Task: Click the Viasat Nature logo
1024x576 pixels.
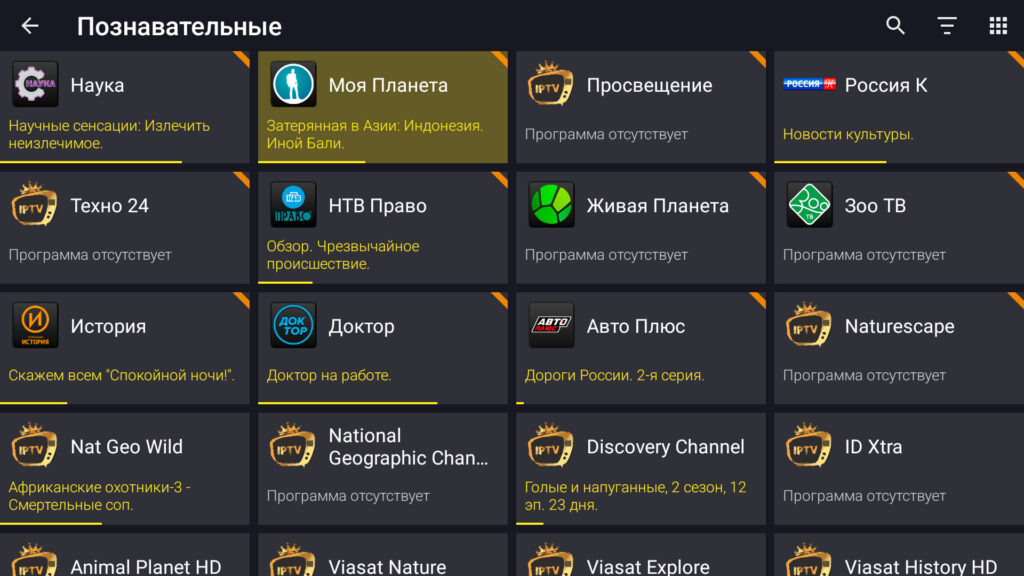Action: point(293,560)
